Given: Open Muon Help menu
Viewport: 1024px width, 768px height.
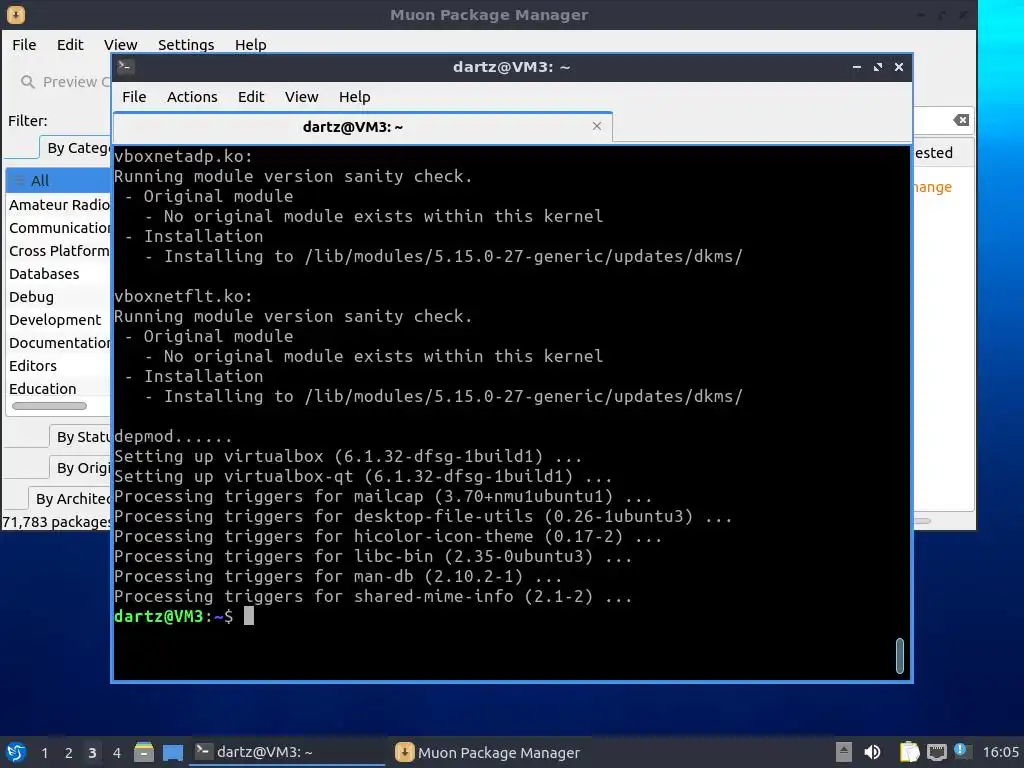Looking at the screenshot, I should click(251, 44).
